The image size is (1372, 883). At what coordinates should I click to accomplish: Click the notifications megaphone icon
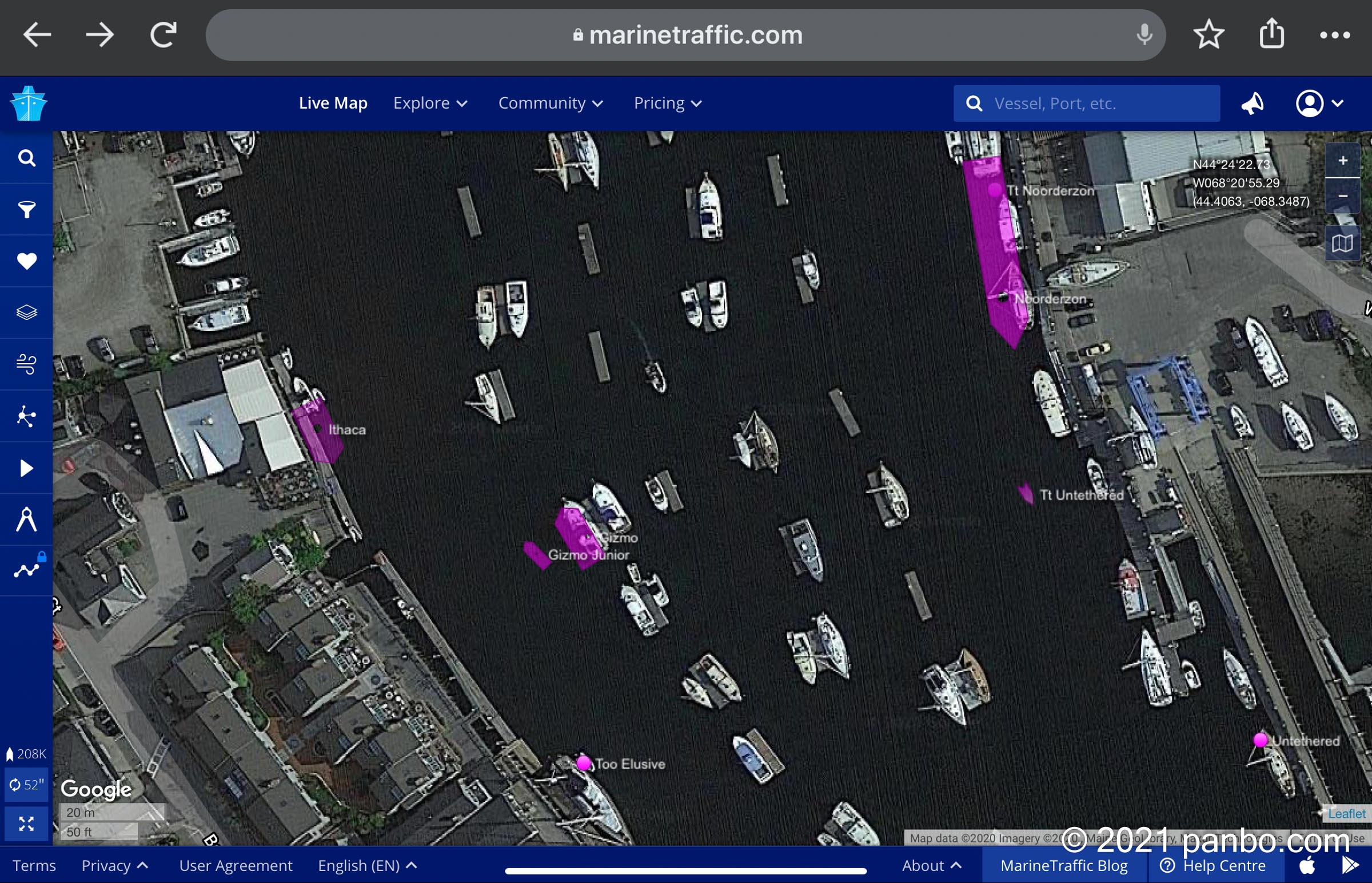tap(1252, 104)
